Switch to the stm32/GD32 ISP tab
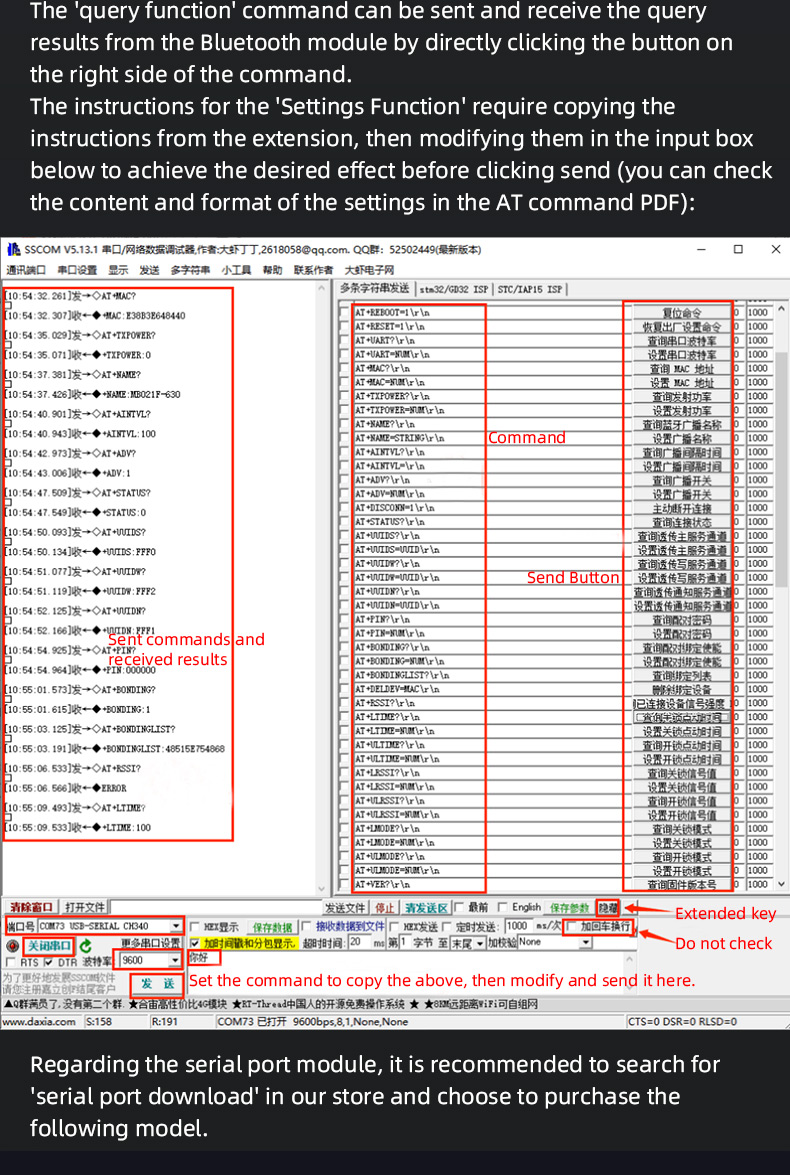The height and width of the screenshot is (1175, 790). (x=453, y=289)
